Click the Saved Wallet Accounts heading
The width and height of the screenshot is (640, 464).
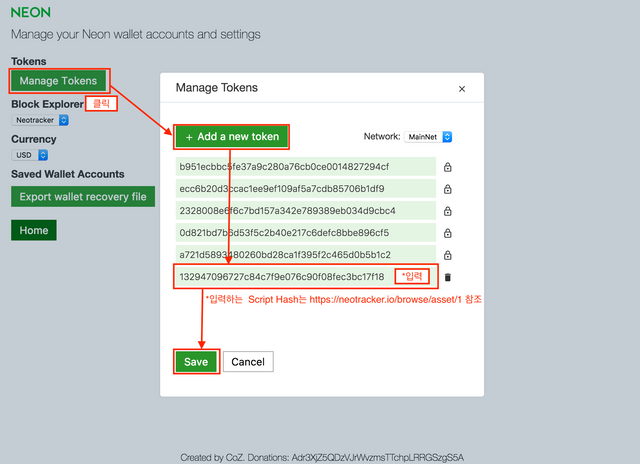point(68,174)
